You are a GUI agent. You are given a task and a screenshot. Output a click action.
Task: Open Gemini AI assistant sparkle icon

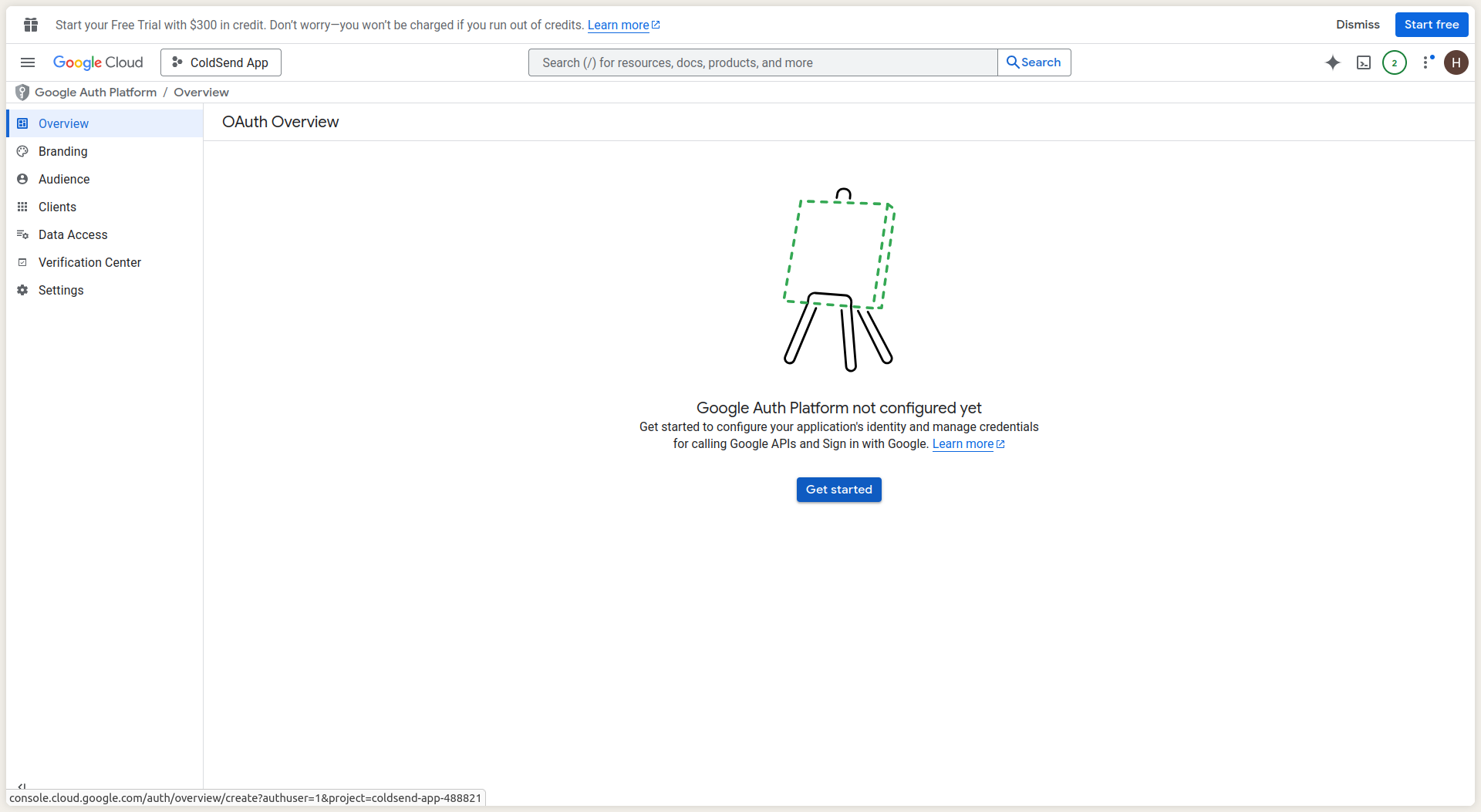(x=1332, y=62)
